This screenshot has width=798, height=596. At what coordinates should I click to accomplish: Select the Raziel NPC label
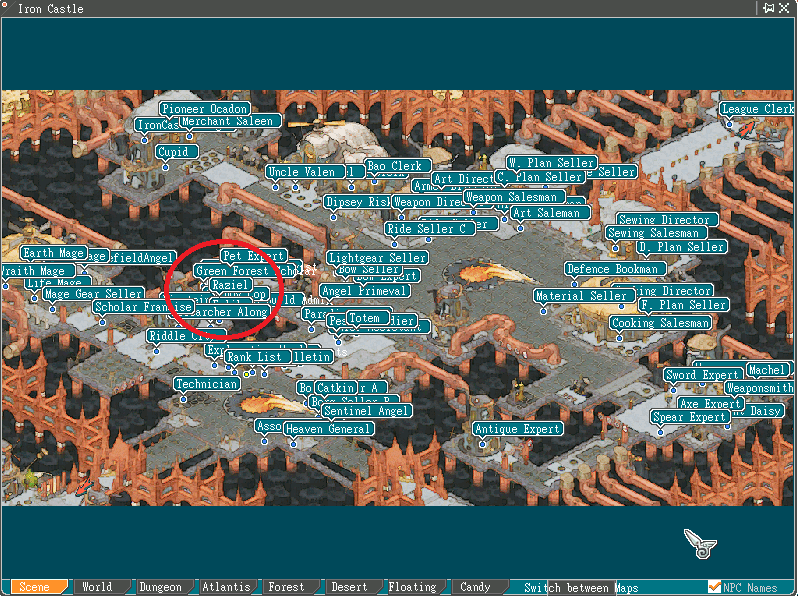click(230, 285)
